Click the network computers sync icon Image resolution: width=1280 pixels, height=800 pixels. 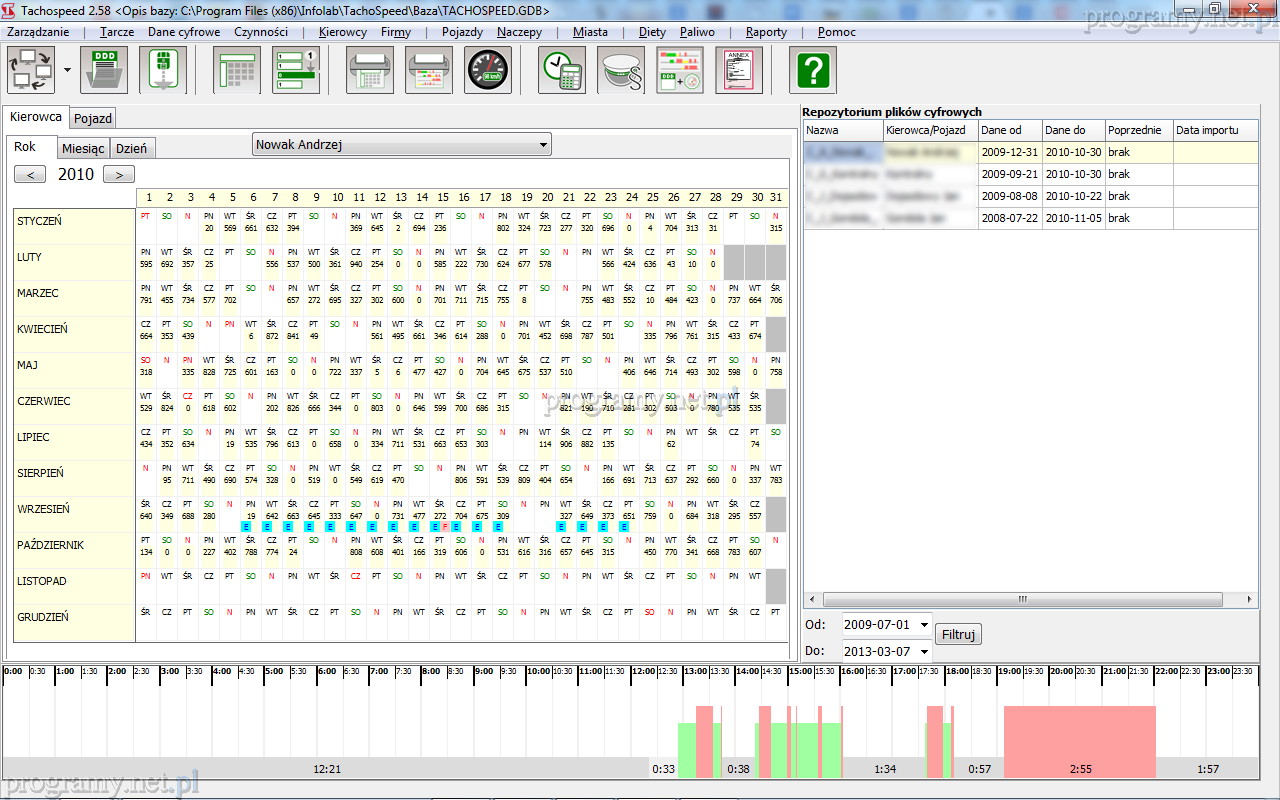tap(31, 70)
